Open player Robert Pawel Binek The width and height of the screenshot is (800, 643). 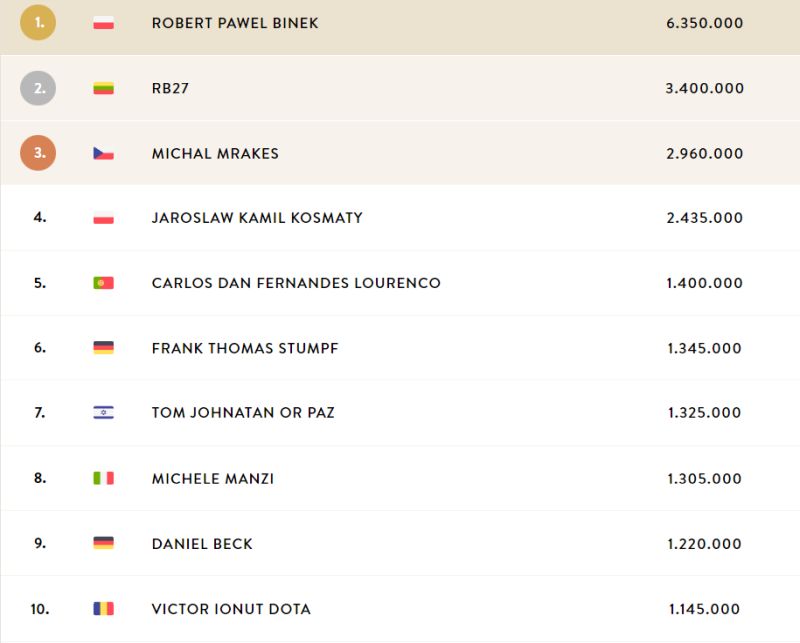point(235,23)
